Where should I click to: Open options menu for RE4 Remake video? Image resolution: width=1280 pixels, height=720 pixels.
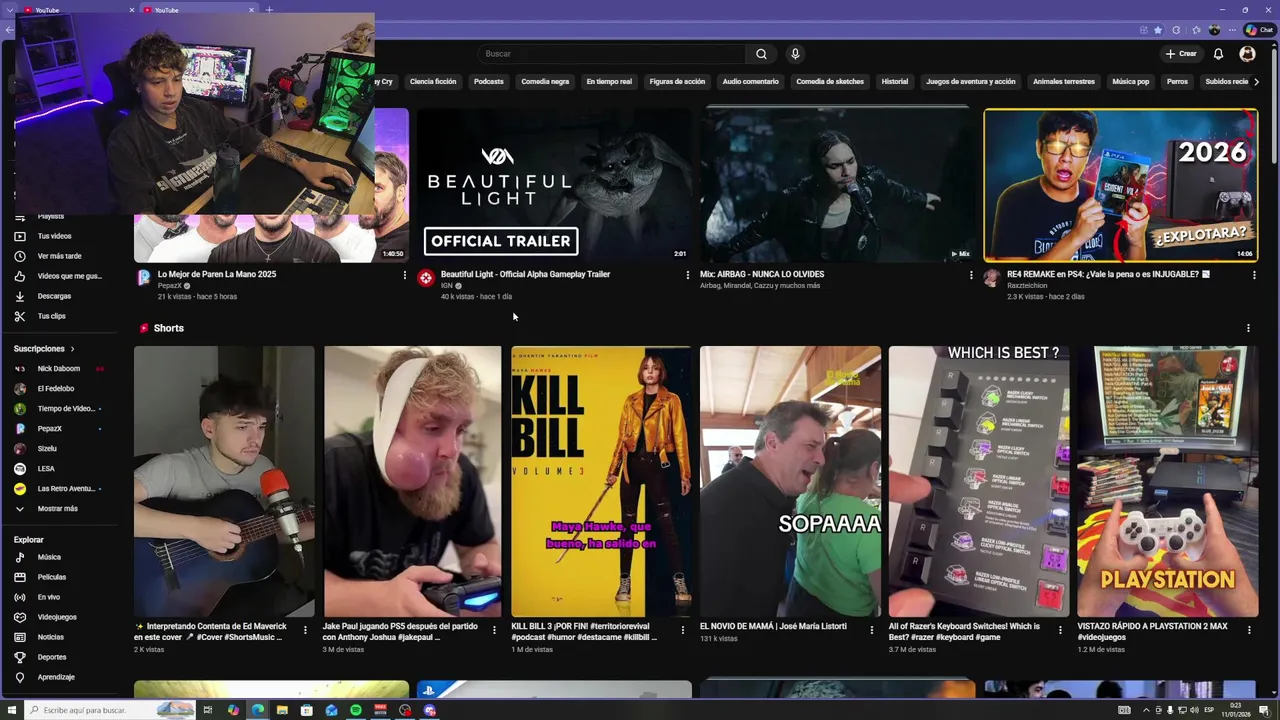[1254, 275]
